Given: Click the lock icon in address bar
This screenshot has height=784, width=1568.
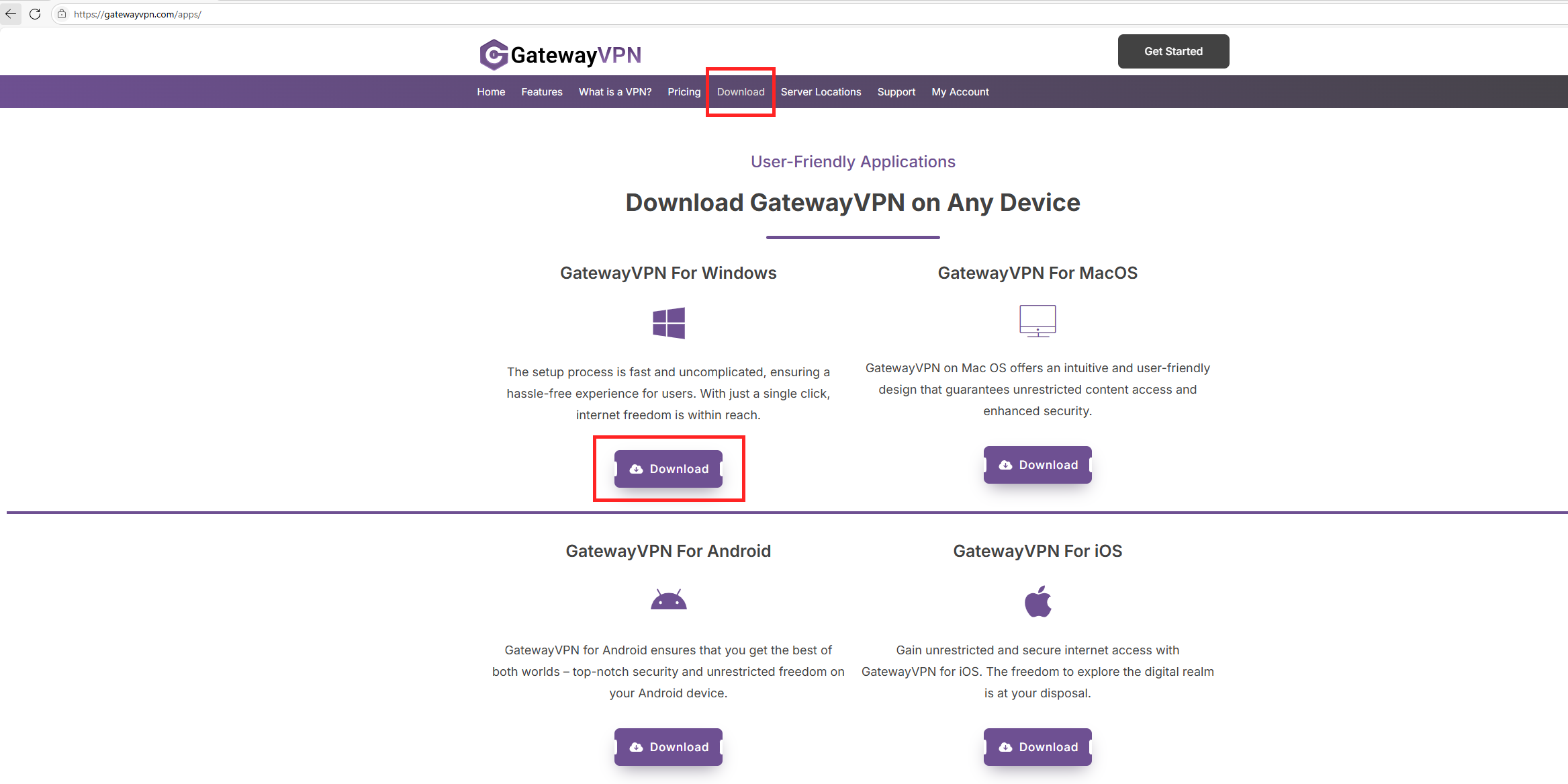Looking at the screenshot, I should pyautogui.click(x=62, y=14).
